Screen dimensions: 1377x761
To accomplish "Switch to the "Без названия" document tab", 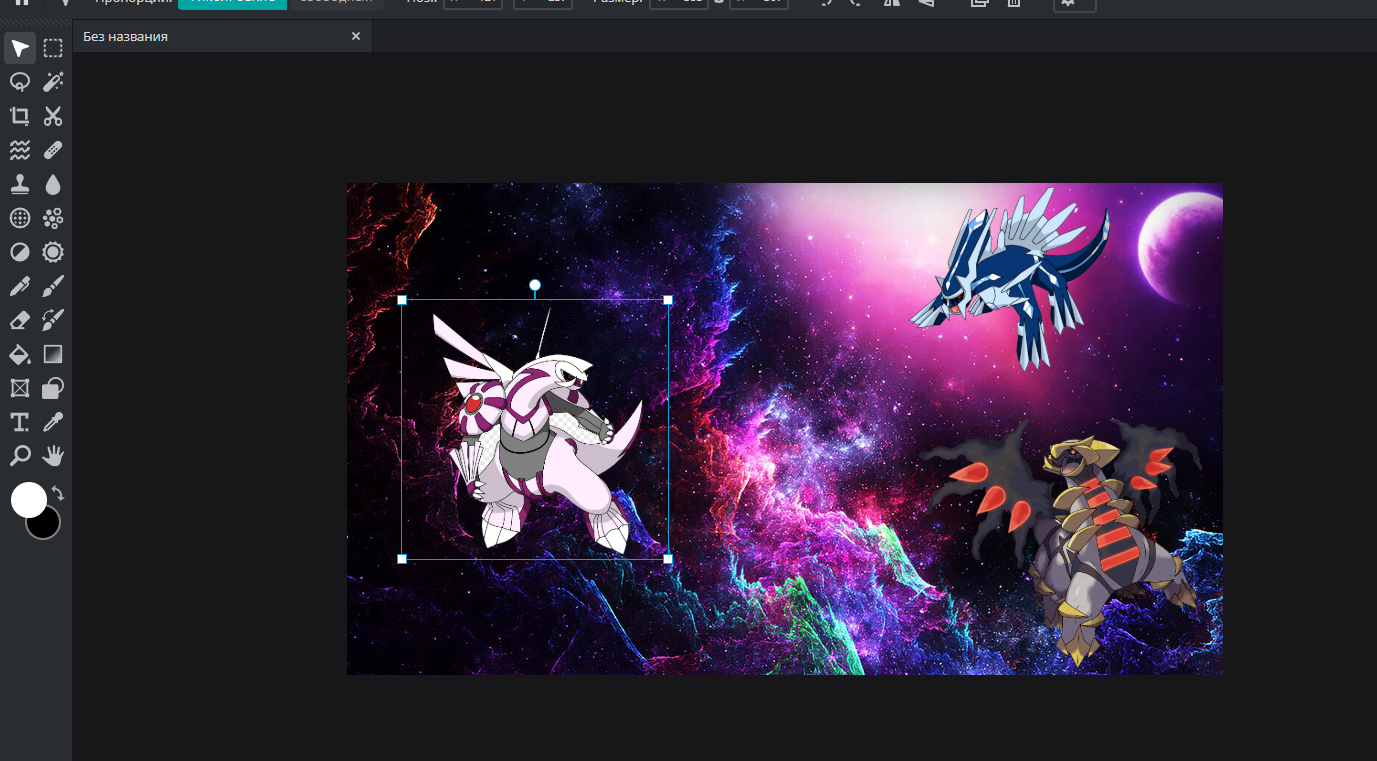I will pos(126,37).
